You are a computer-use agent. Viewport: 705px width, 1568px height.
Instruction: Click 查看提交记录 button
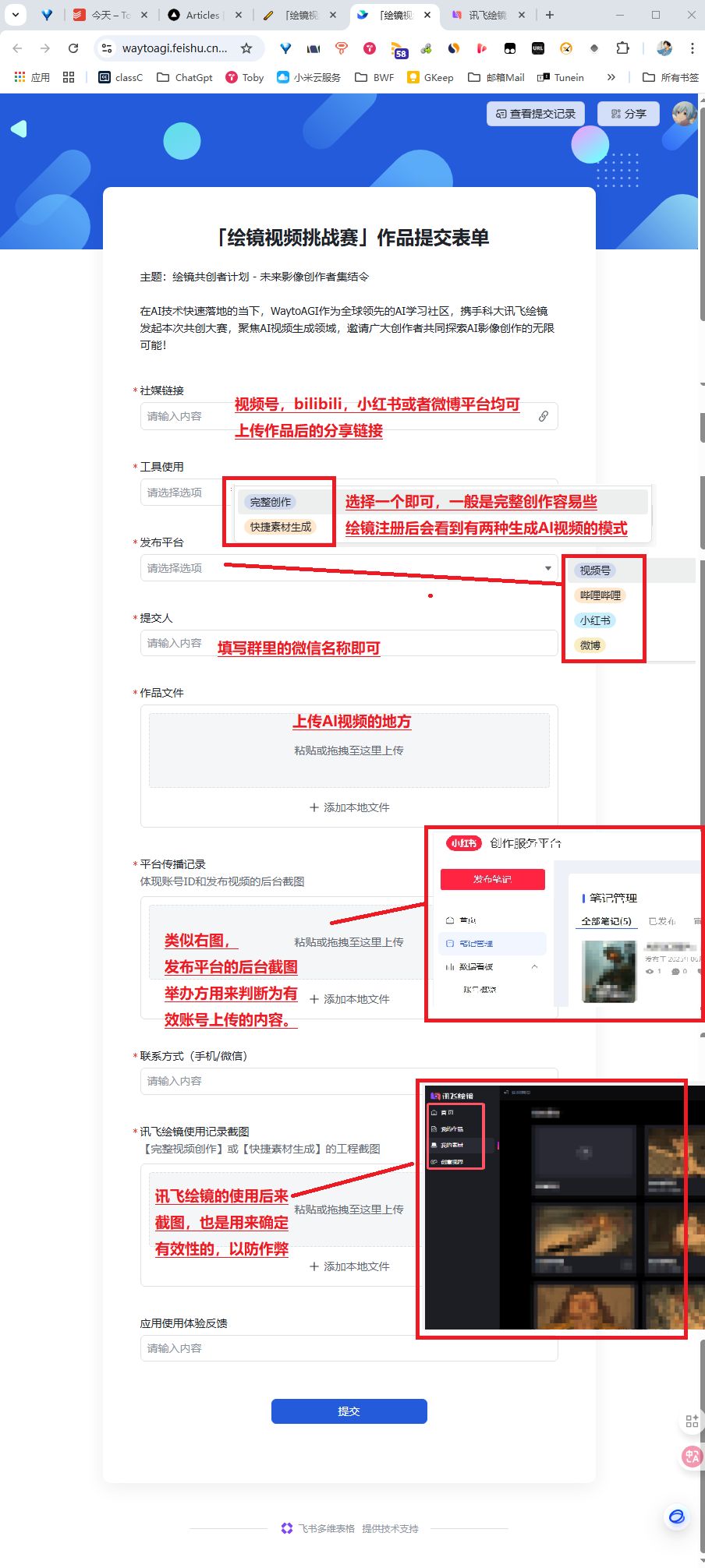(x=536, y=114)
